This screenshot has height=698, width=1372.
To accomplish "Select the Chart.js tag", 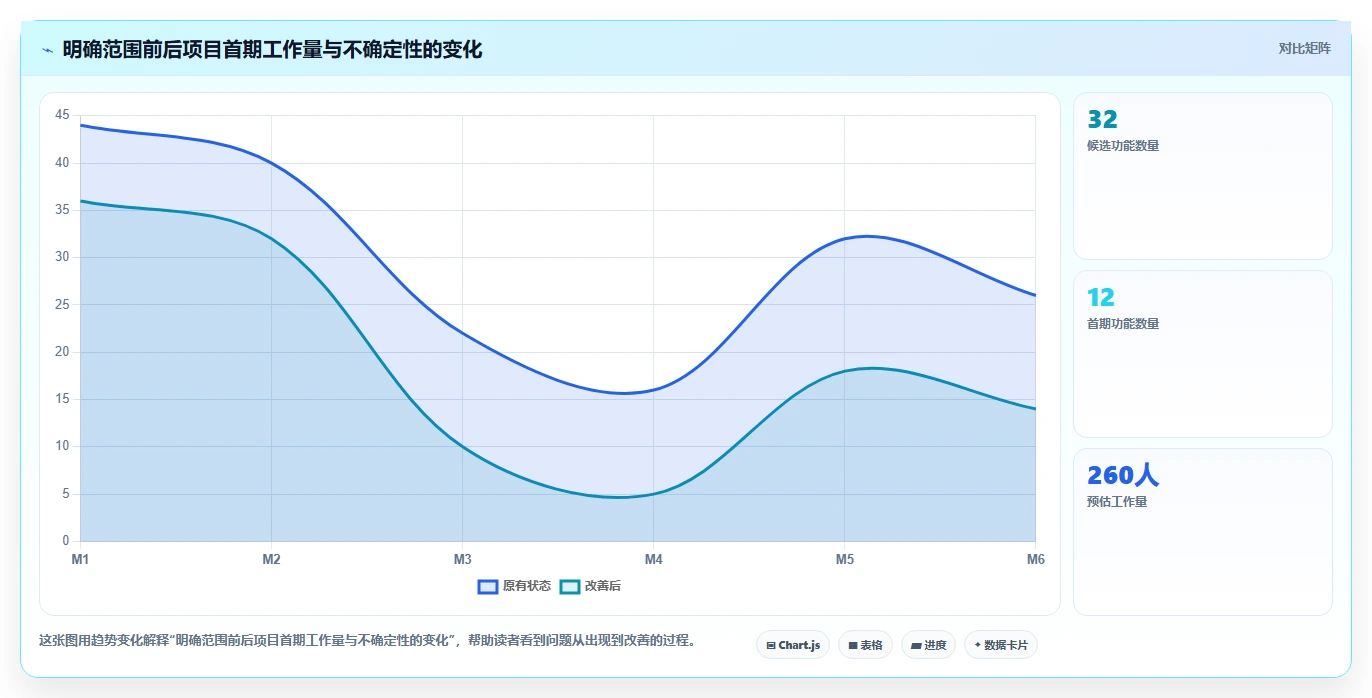I will (x=793, y=645).
